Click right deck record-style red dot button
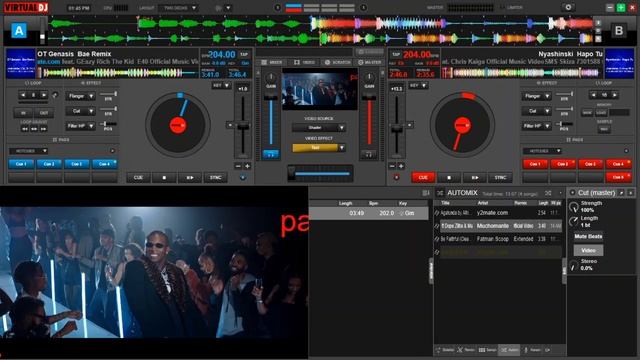 point(396,178)
